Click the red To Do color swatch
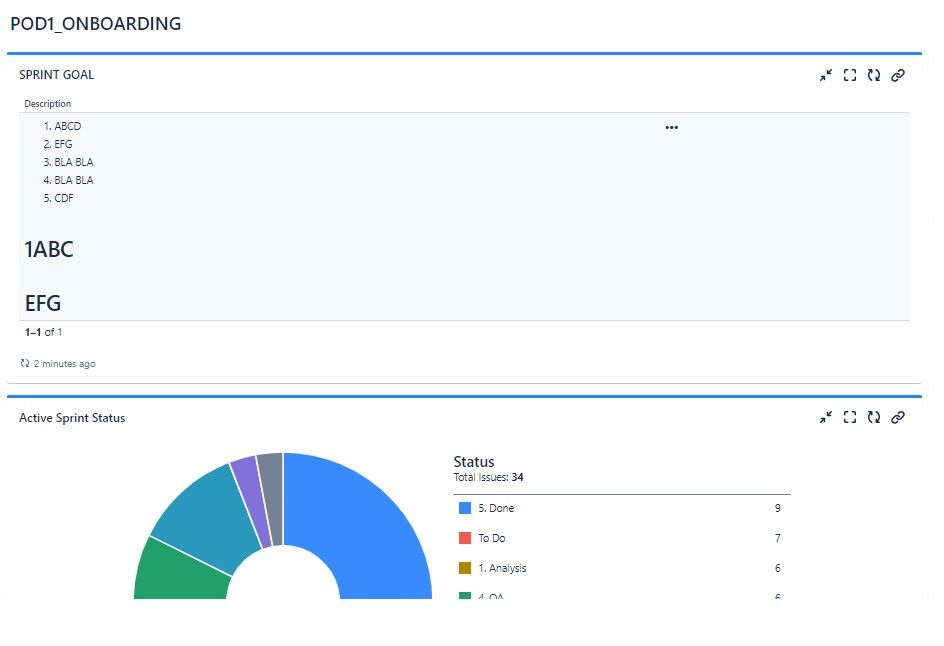The height and width of the screenshot is (646, 944). pos(465,538)
